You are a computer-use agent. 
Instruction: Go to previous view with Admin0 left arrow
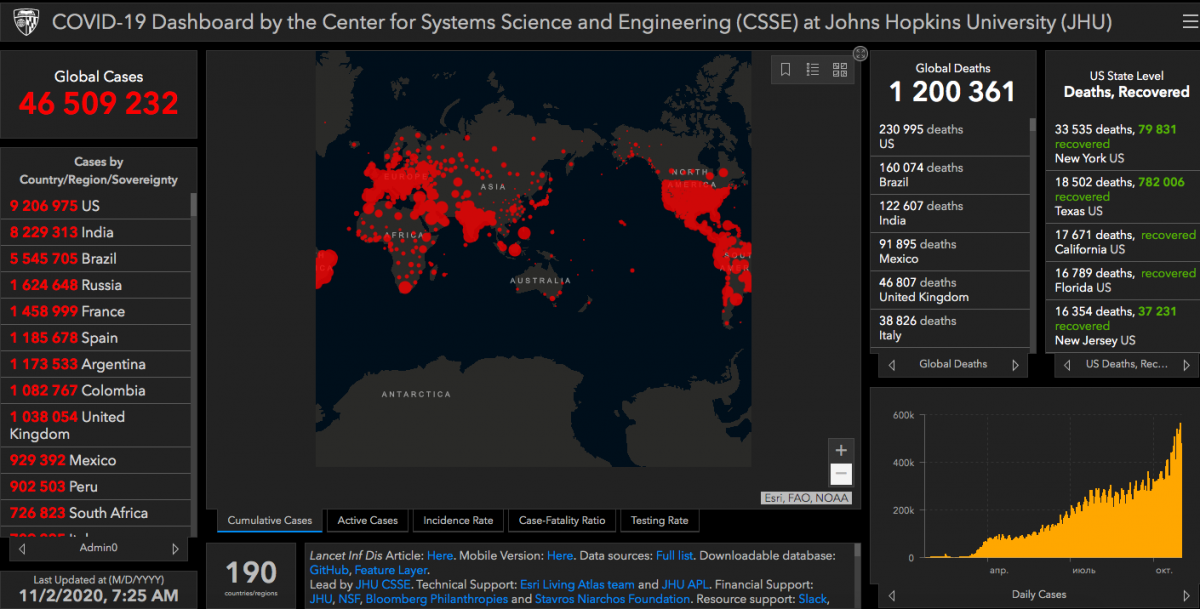coord(23,549)
